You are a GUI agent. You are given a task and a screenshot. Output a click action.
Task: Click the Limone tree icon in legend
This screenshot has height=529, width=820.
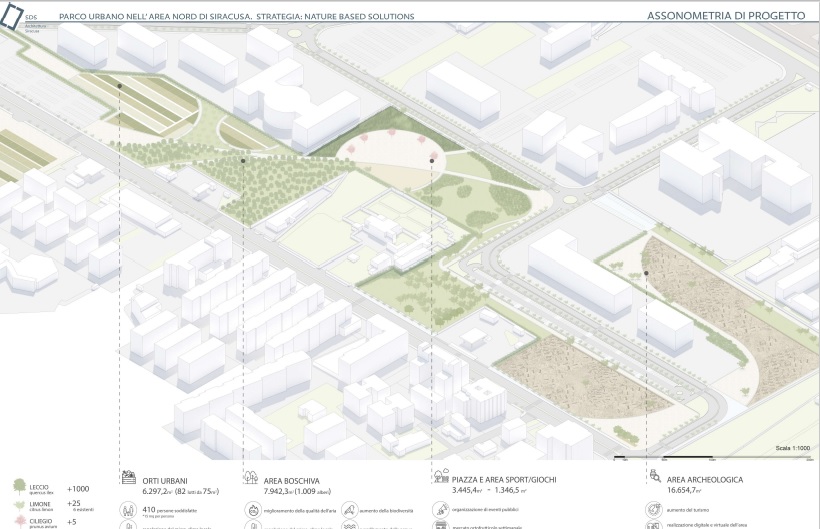click(x=20, y=506)
